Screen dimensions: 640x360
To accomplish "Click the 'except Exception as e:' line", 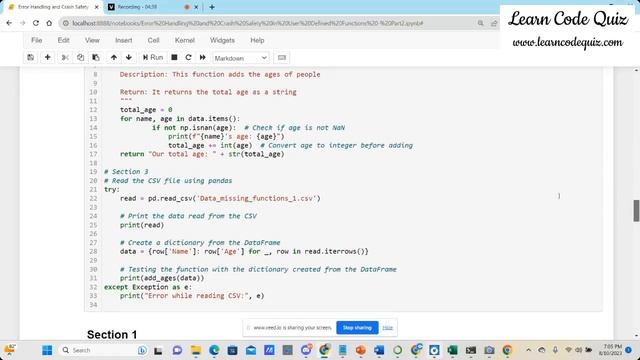I will (x=148, y=287).
